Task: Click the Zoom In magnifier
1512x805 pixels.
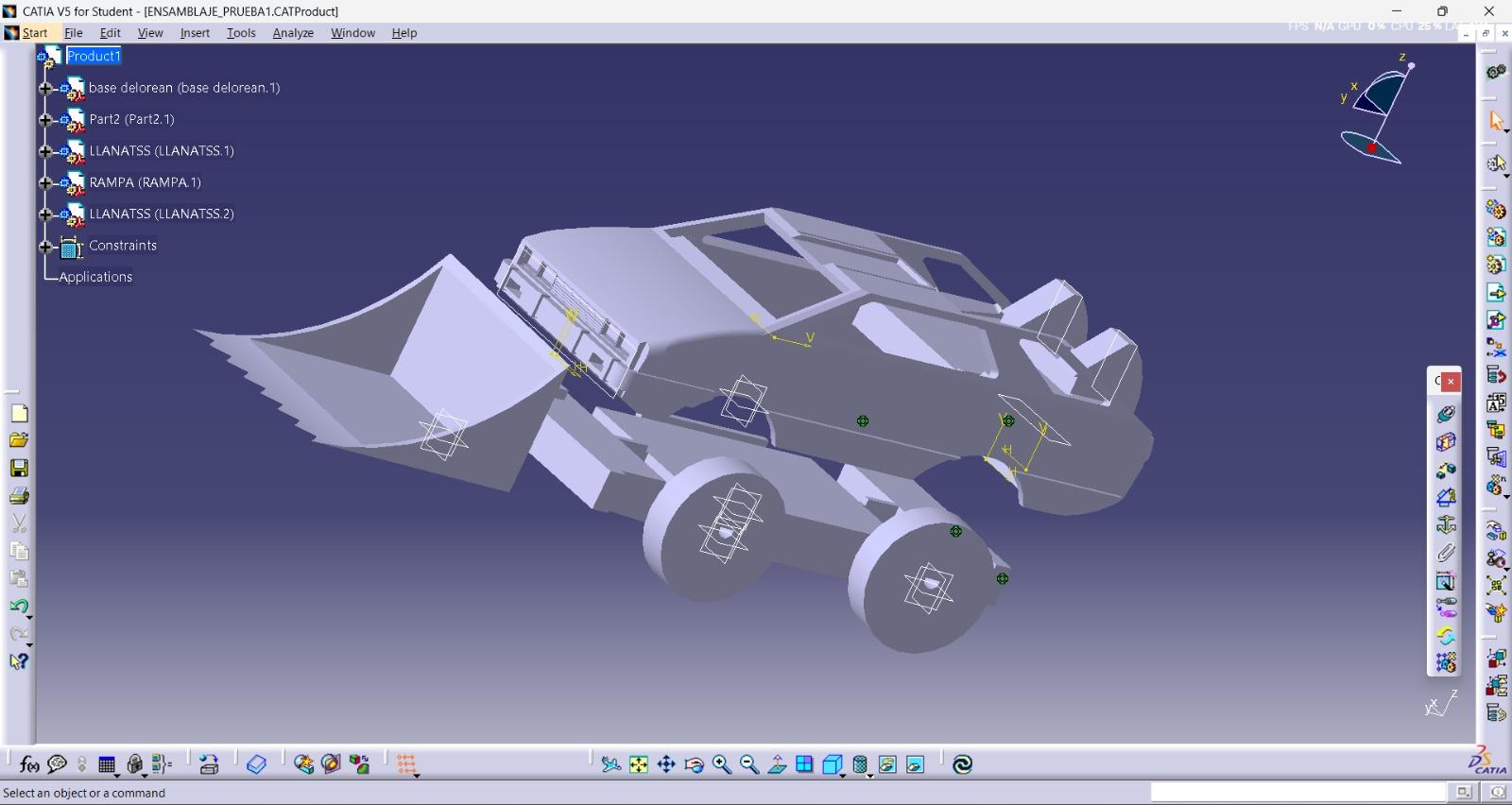Action: [722, 764]
